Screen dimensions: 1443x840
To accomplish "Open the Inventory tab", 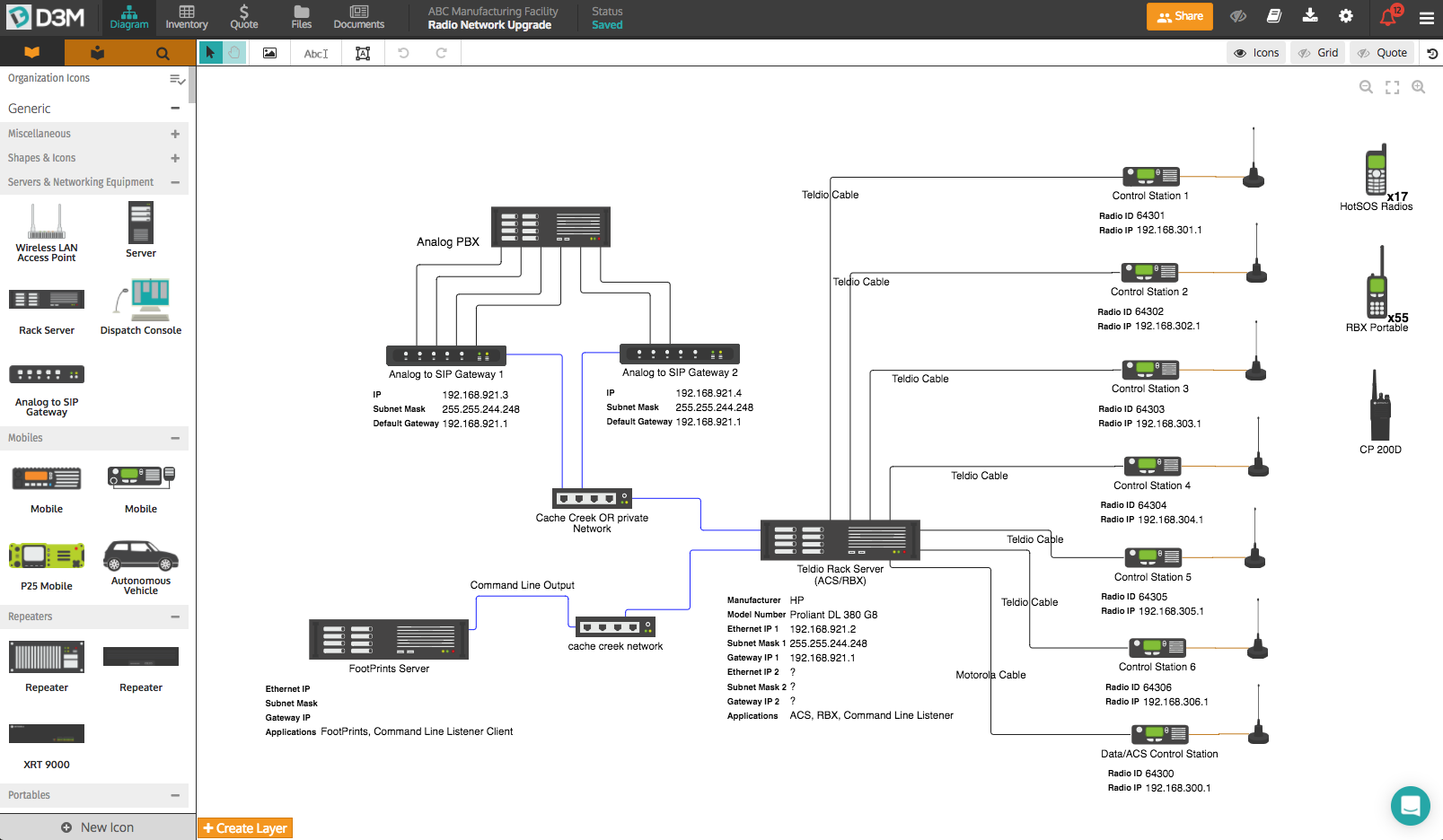I will [x=187, y=17].
